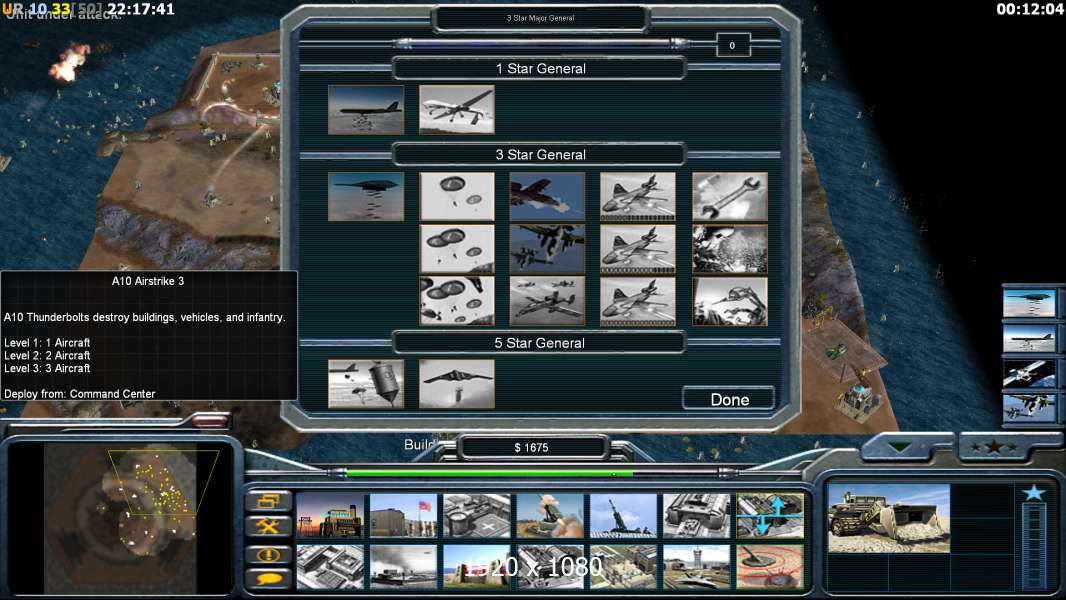This screenshot has width=1066, height=600.
Task: Build the power reactor from command bar
Action: pyautogui.click(x=330, y=515)
